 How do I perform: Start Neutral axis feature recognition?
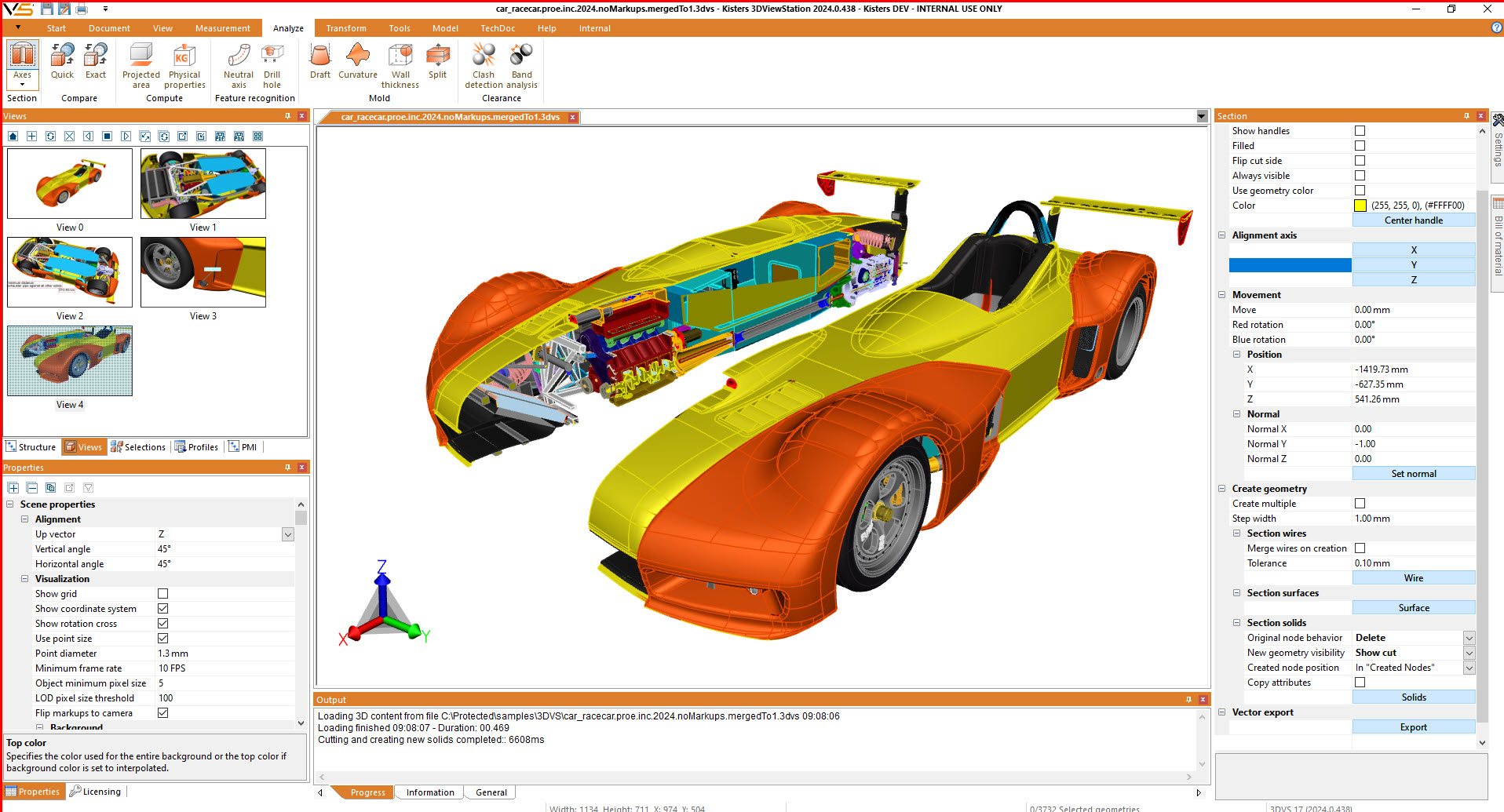[x=239, y=66]
